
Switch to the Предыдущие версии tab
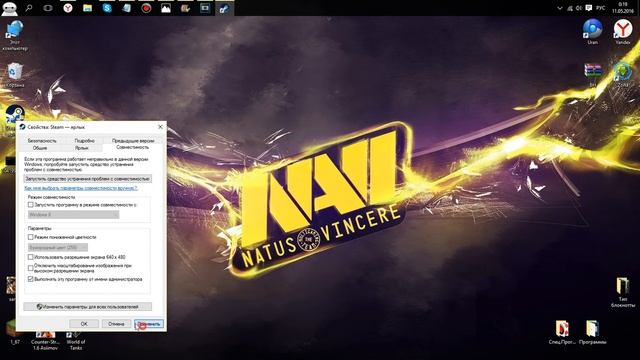[x=133, y=140]
